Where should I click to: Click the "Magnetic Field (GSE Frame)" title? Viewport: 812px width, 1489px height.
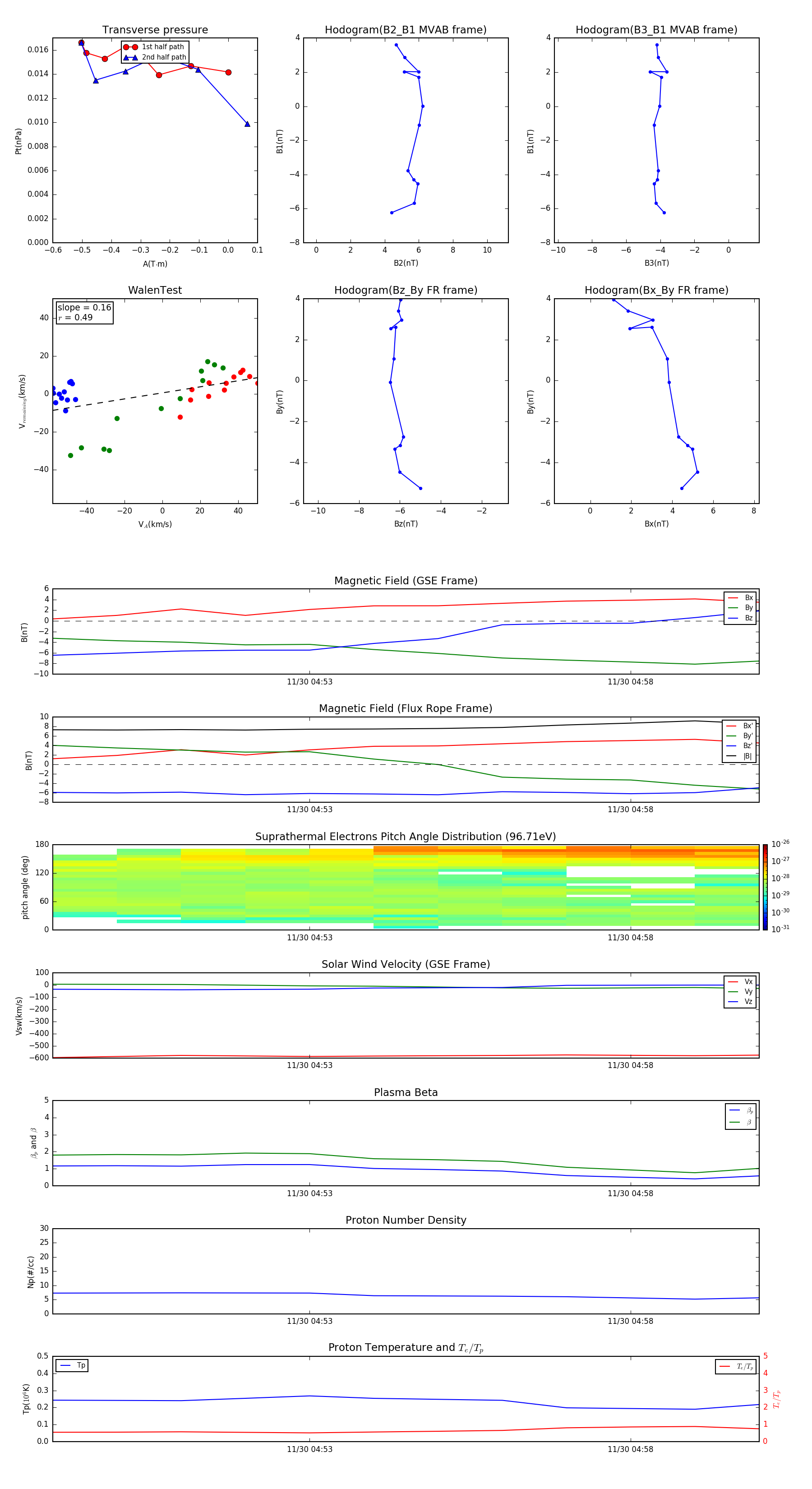(x=406, y=581)
